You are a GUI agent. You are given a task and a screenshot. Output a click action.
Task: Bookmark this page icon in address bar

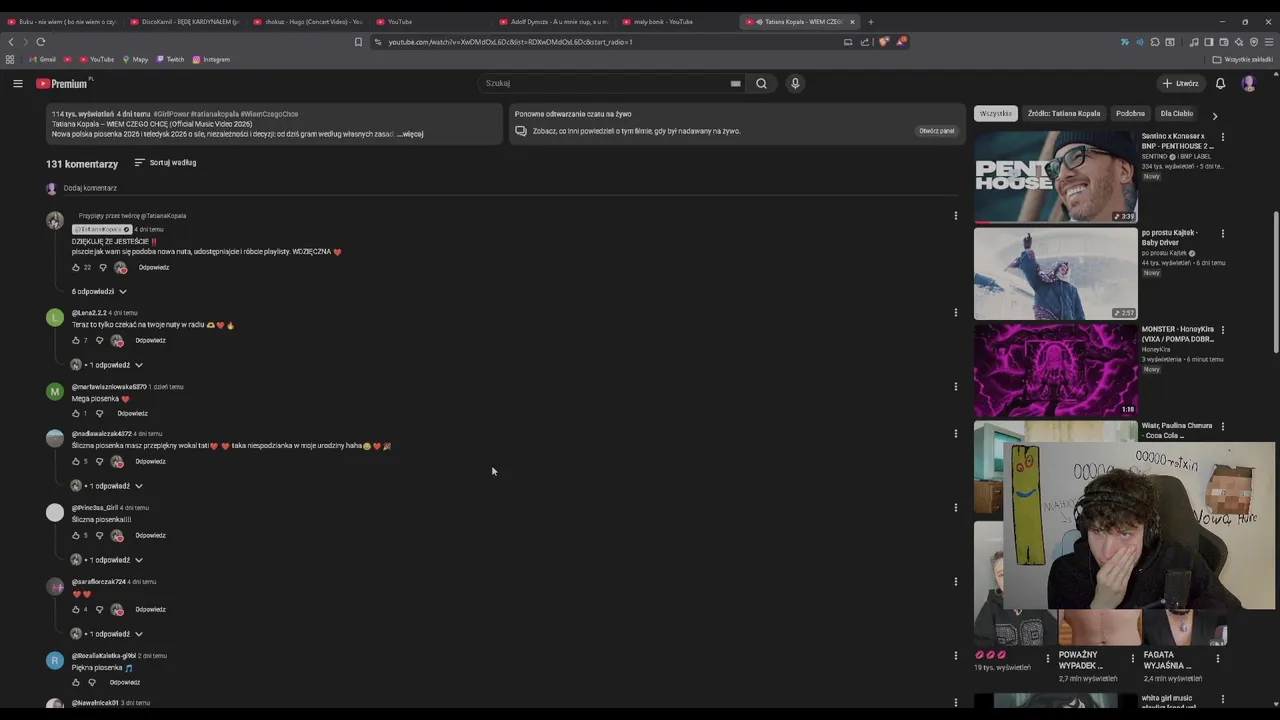(358, 42)
